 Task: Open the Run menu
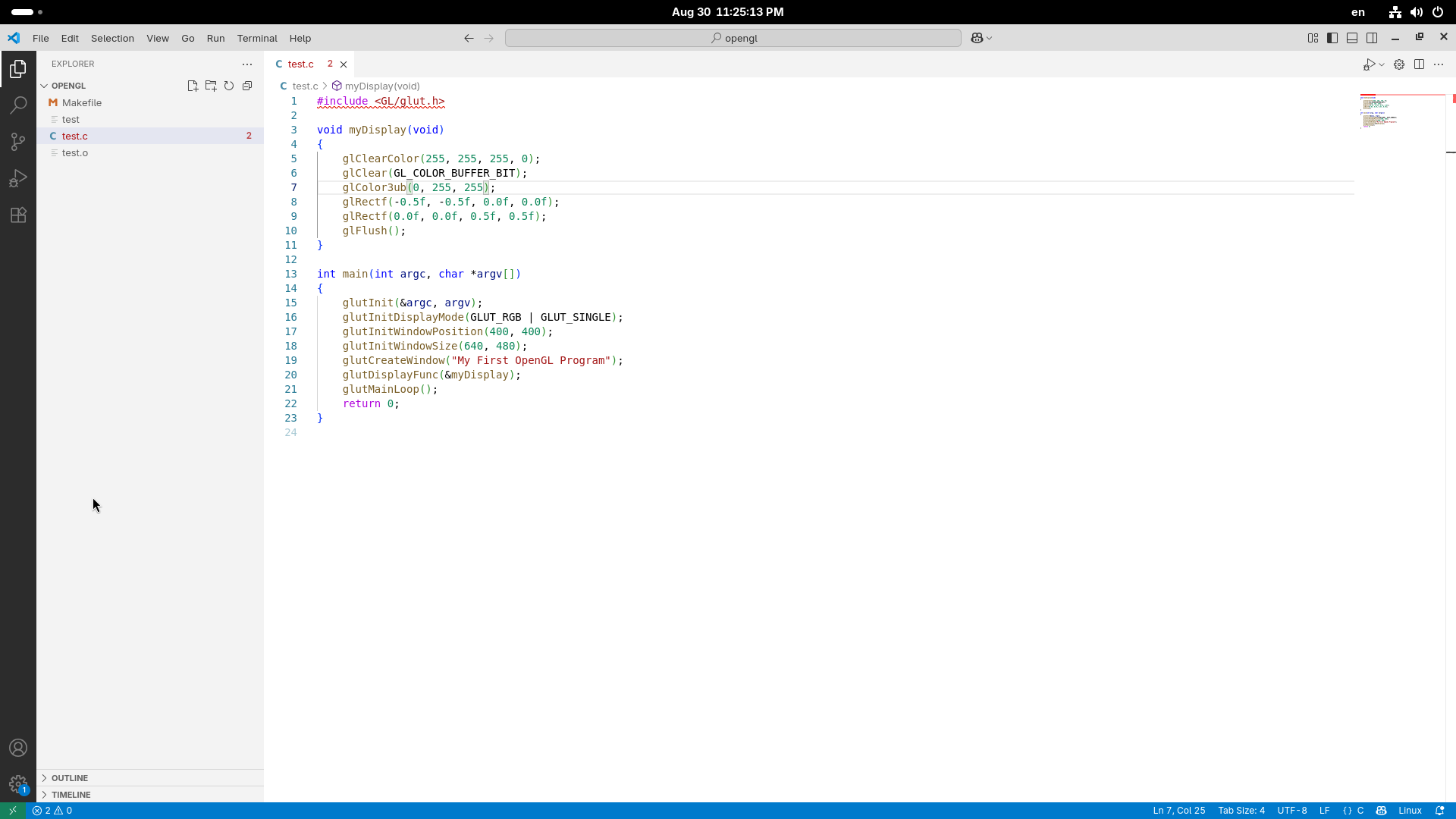pos(215,38)
